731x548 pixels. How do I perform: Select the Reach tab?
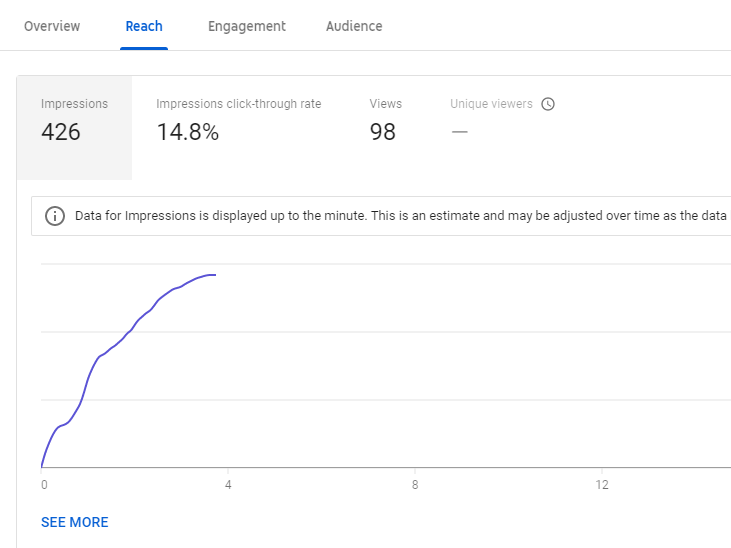pyautogui.click(x=144, y=26)
